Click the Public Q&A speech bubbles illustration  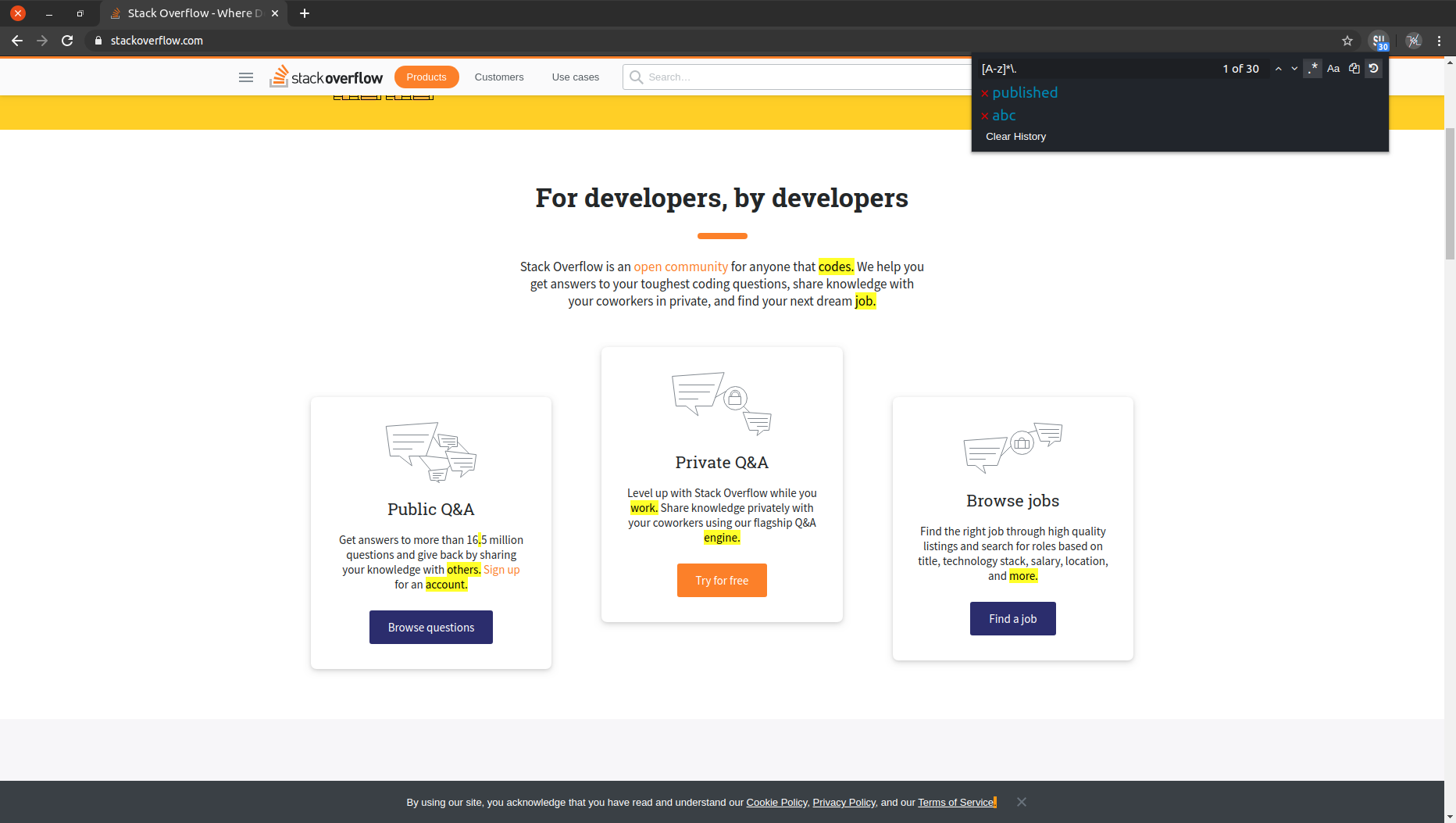coord(431,452)
